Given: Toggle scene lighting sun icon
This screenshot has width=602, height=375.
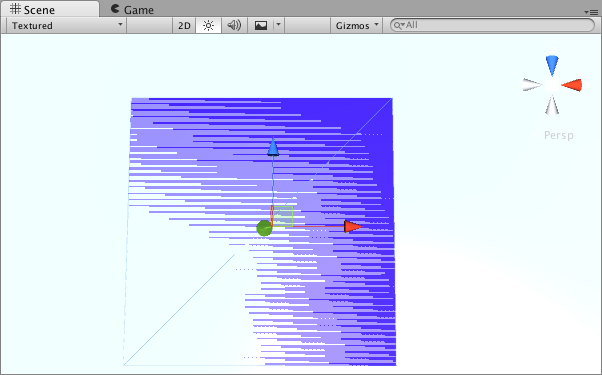Looking at the screenshot, I should click(208, 25).
